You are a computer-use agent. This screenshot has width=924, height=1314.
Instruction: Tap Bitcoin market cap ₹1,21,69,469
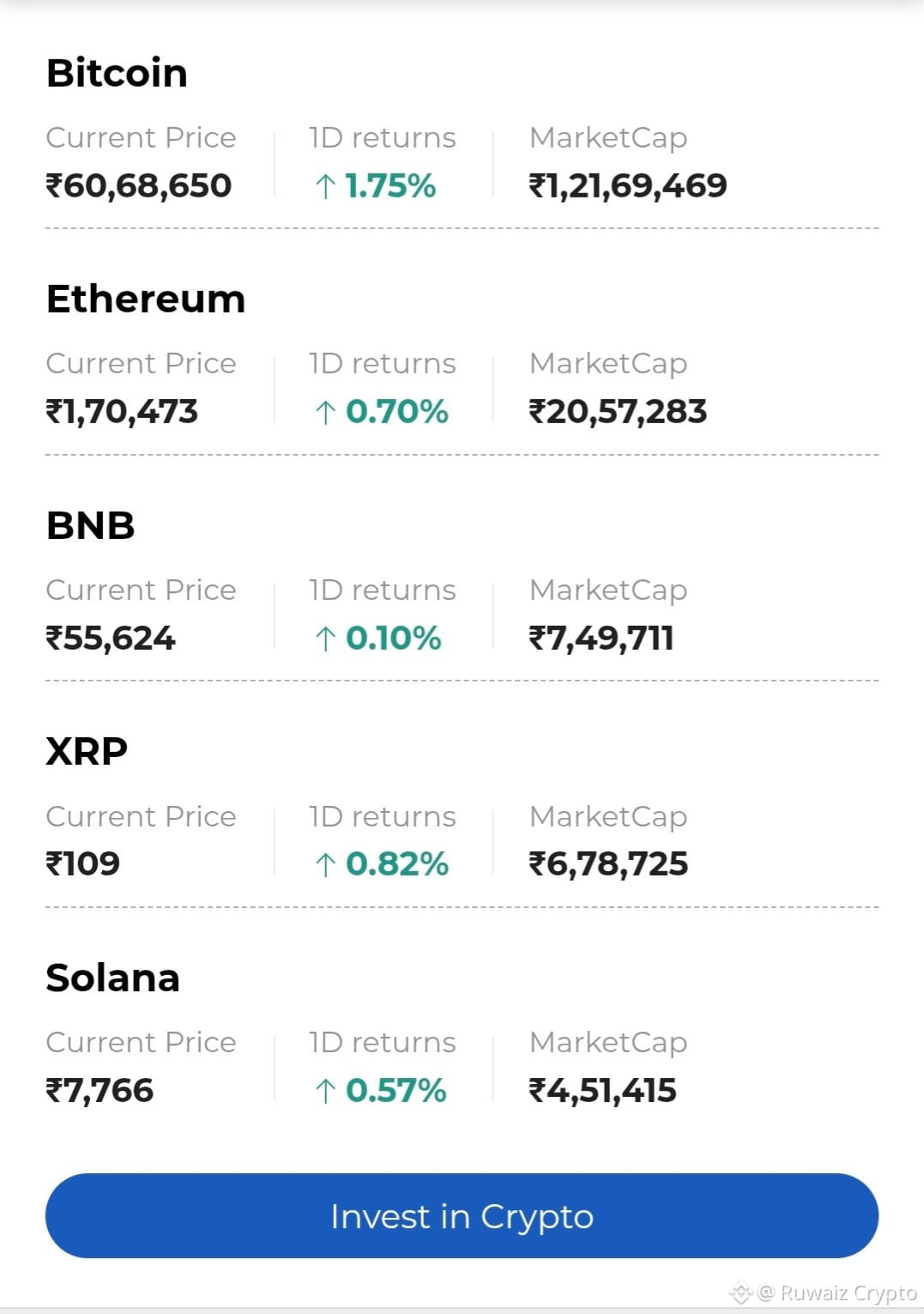point(628,185)
